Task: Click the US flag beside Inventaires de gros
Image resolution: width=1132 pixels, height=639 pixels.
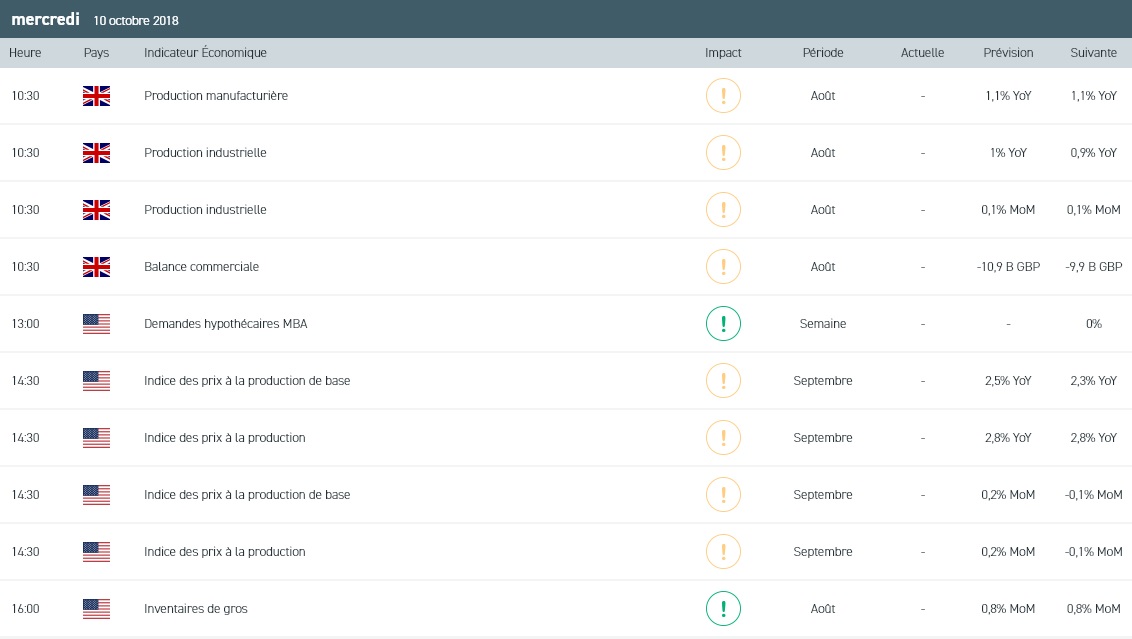Action: point(96,608)
